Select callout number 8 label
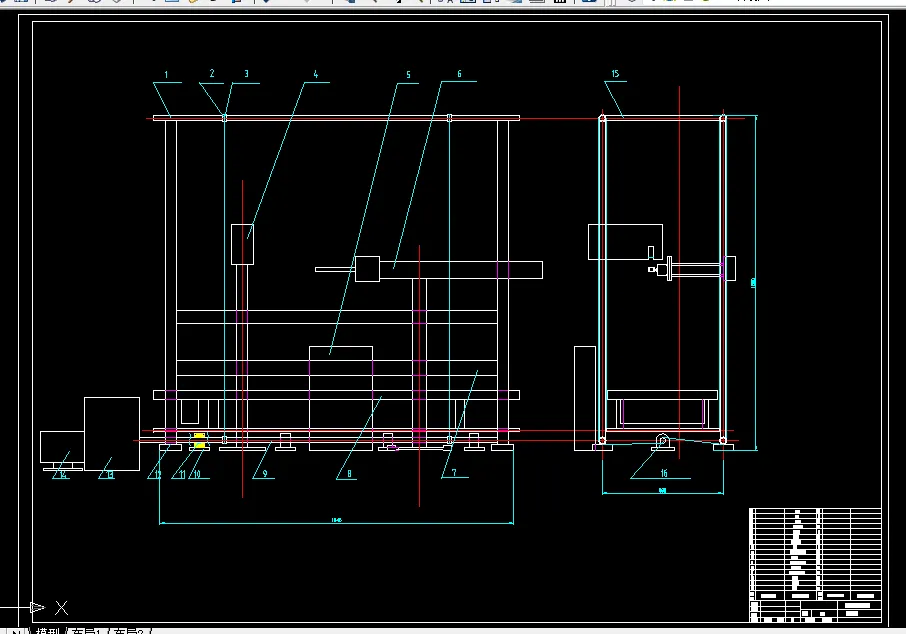This screenshot has width=906, height=634. click(349, 473)
